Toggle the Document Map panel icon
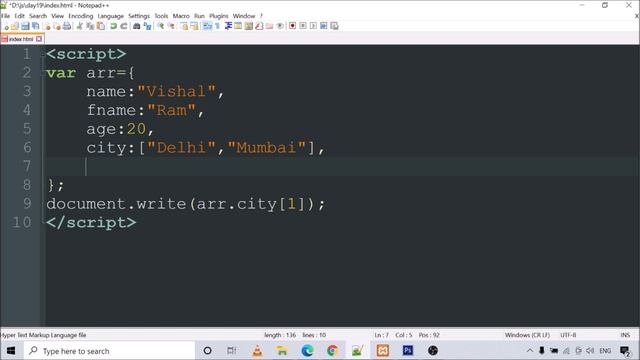 249,26
